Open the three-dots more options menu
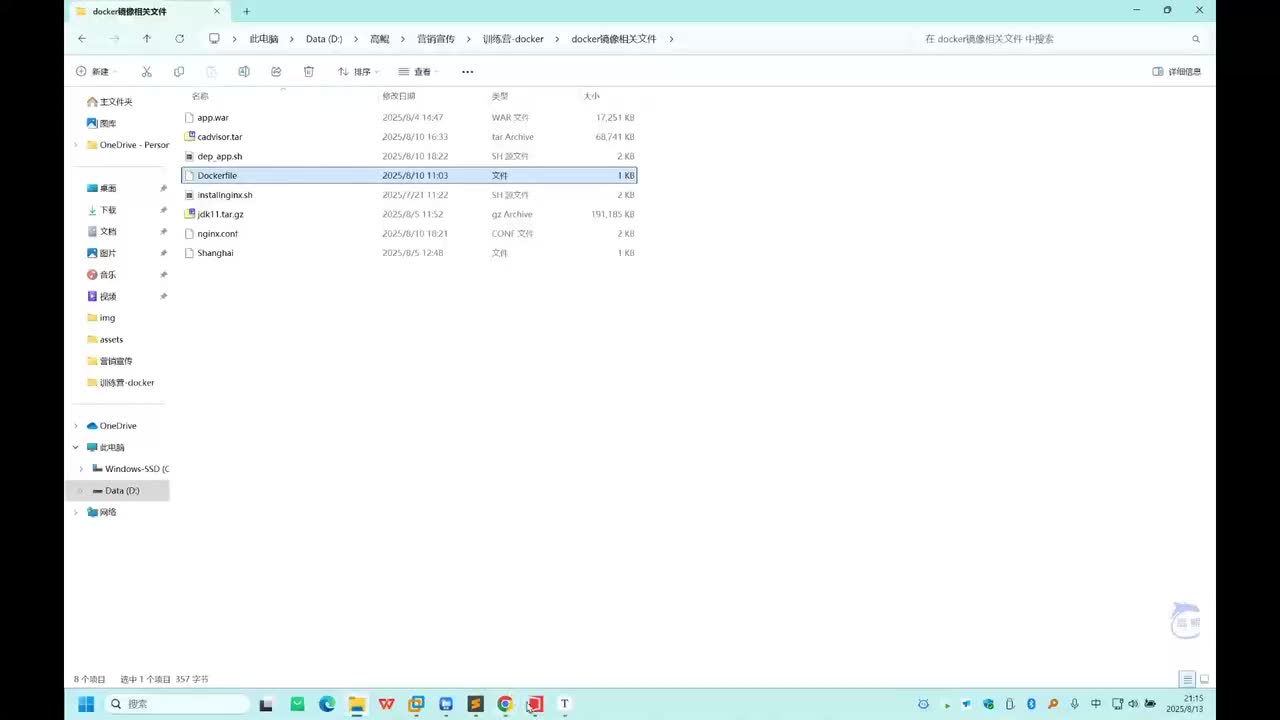 [x=467, y=71]
